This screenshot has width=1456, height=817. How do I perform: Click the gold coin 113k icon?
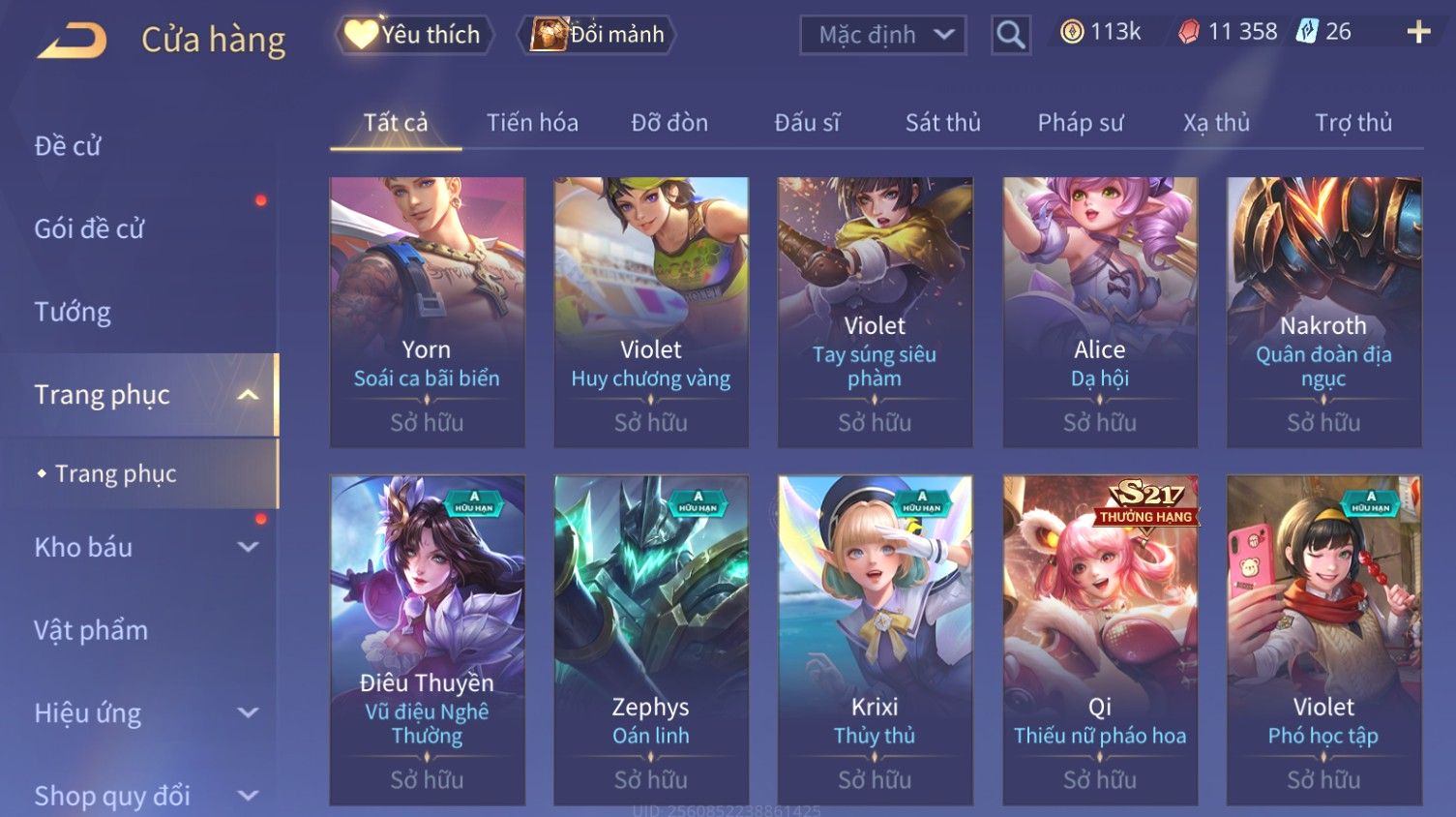click(x=1071, y=32)
